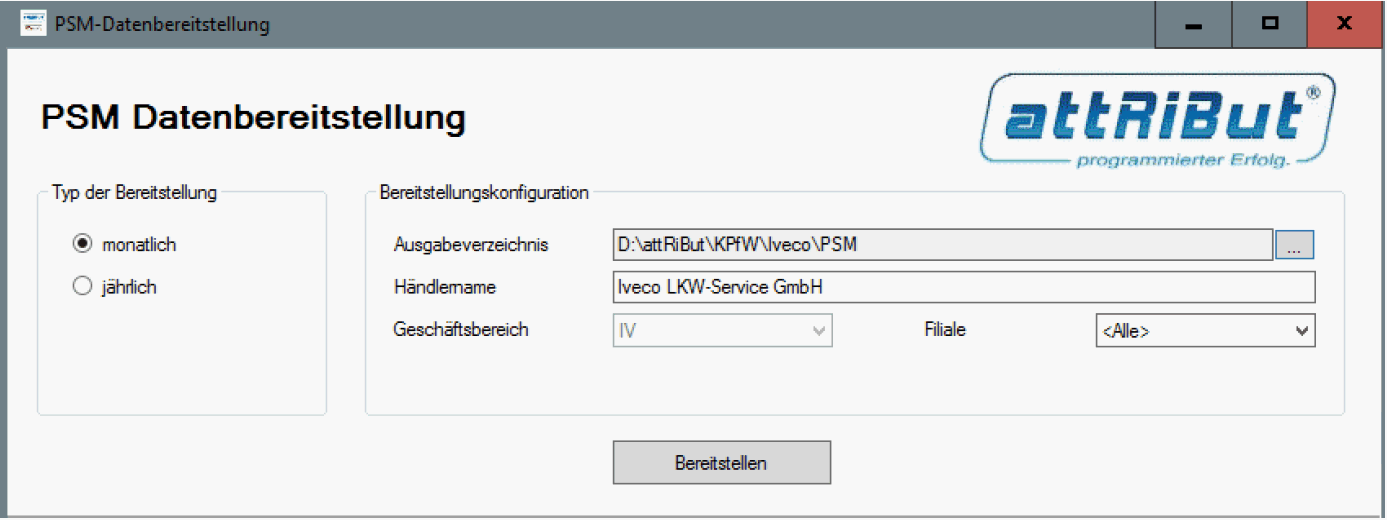The image size is (1387, 520).
Task: Select the jährlich radio button
Action: click(83, 287)
